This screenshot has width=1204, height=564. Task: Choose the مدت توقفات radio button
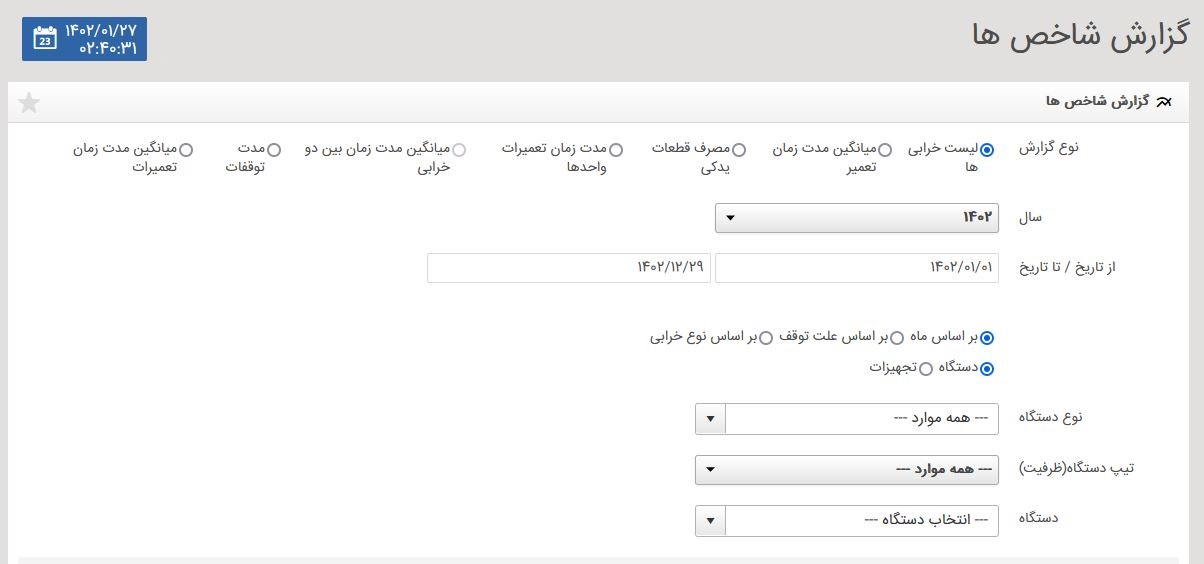pyautogui.click(x=274, y=150)
